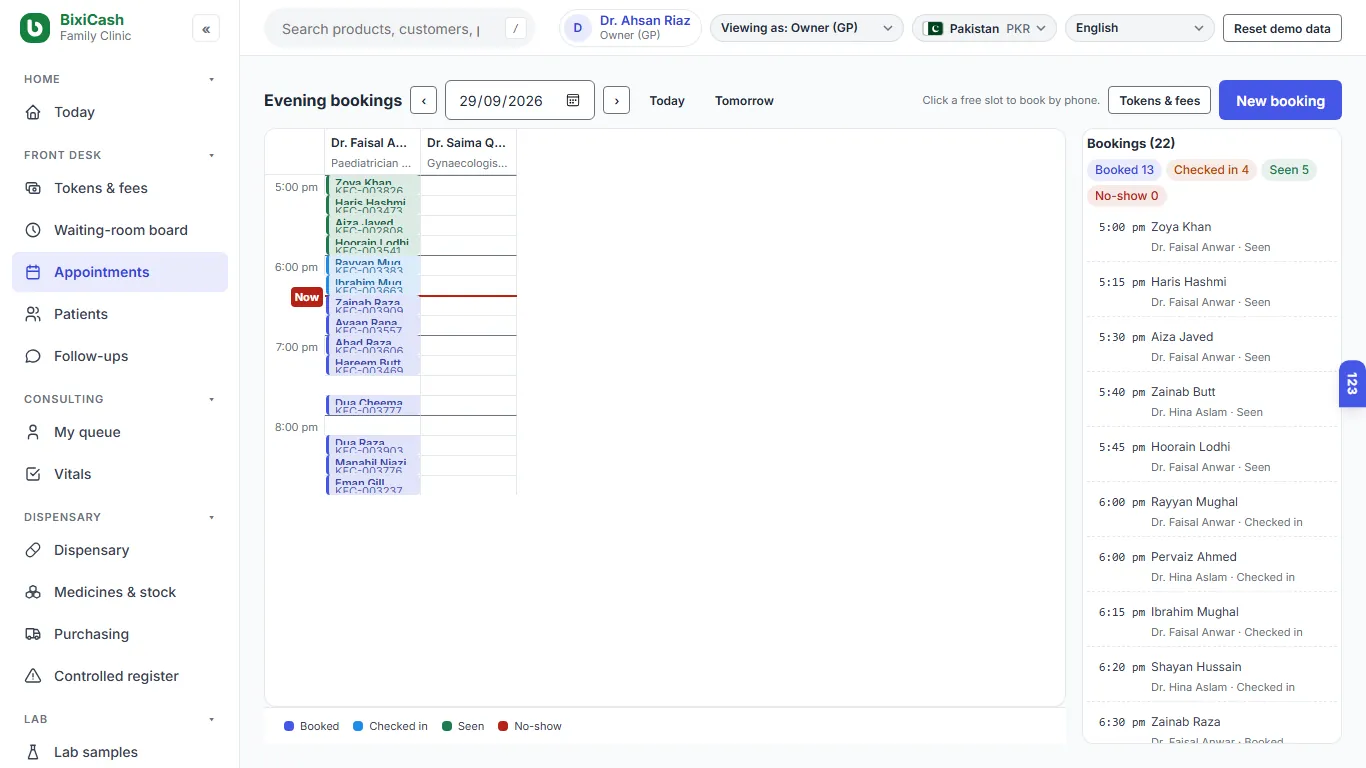
Task: Open the English language dropdown
Action: tap(1140, 28)
